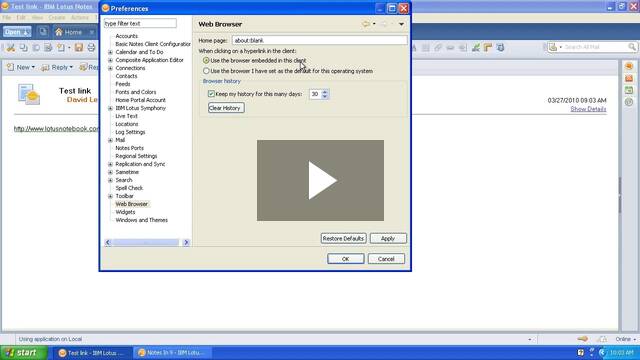The image size is (640, 360).
Task: Decrease history days with the down arrow
Action: (325, 97)
